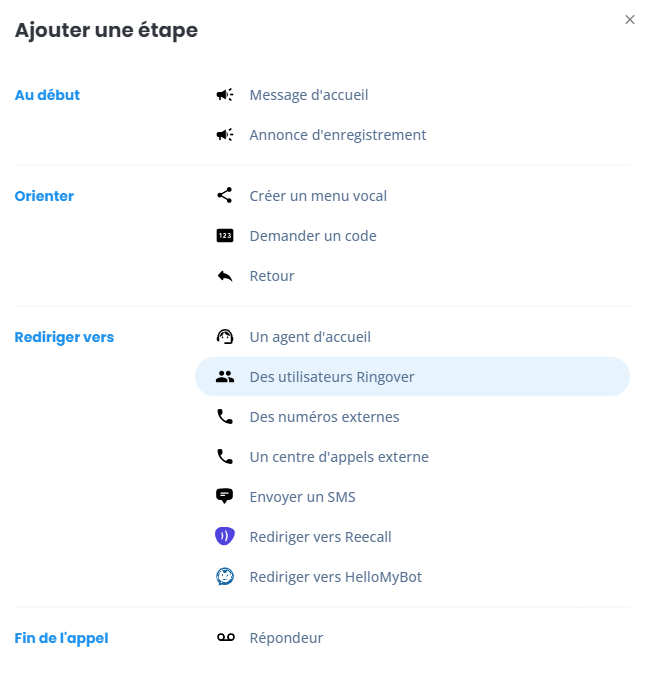Click the megaphone icon beside Message d'accueil
654x680 pixels.
coord(225,95)
